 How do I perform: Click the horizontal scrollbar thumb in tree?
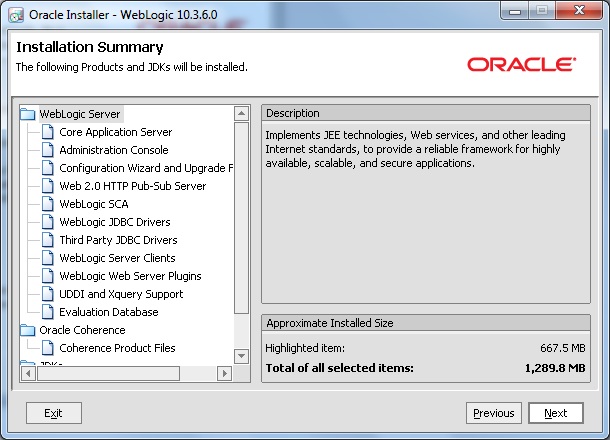(109, 373)
